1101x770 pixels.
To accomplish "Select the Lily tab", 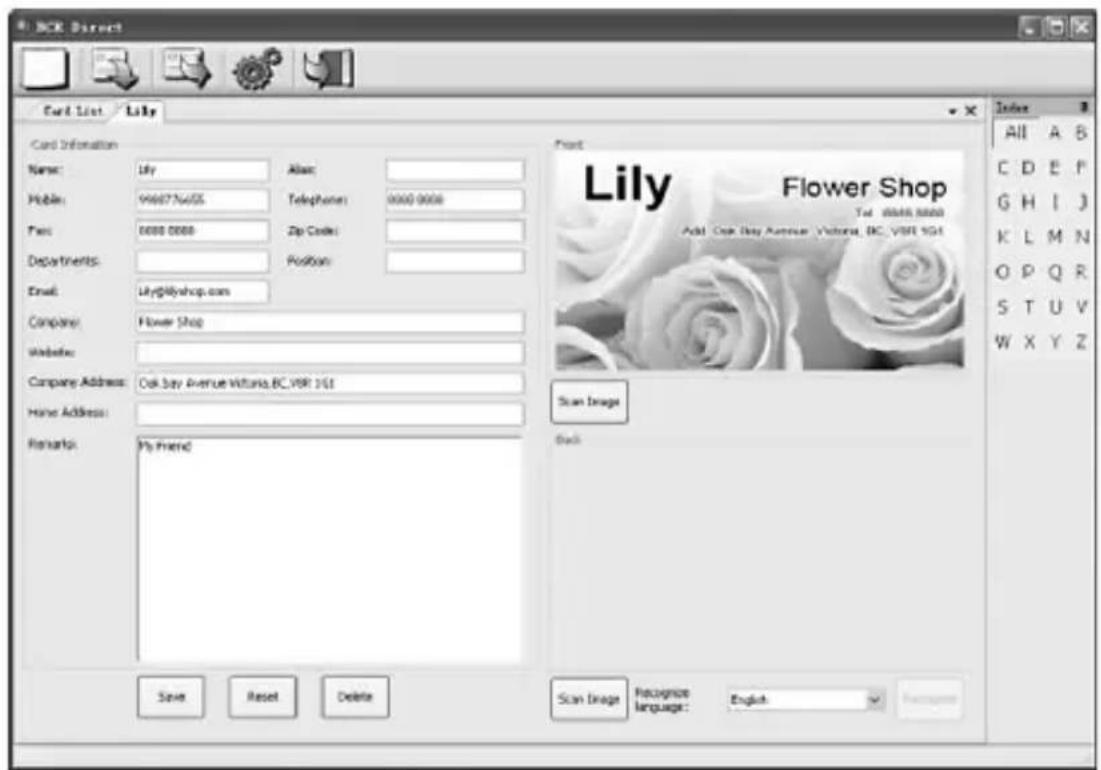I will coord(141,111).
